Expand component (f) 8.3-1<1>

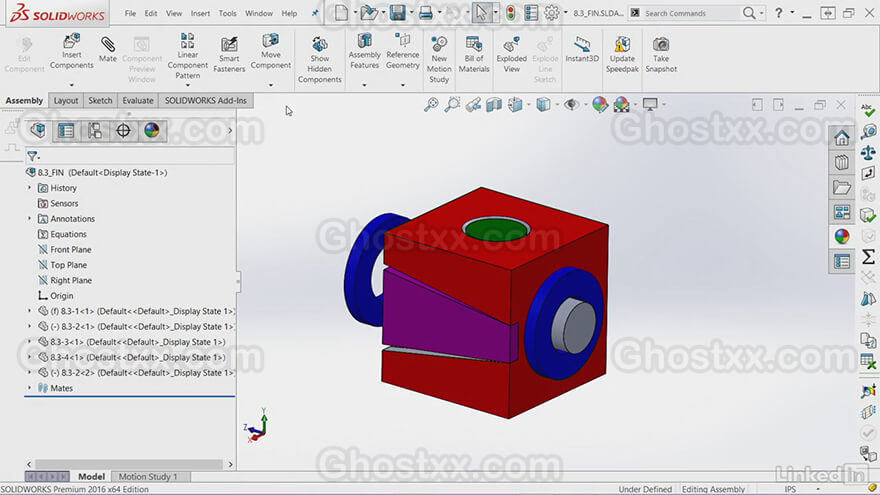pos(30,311)
